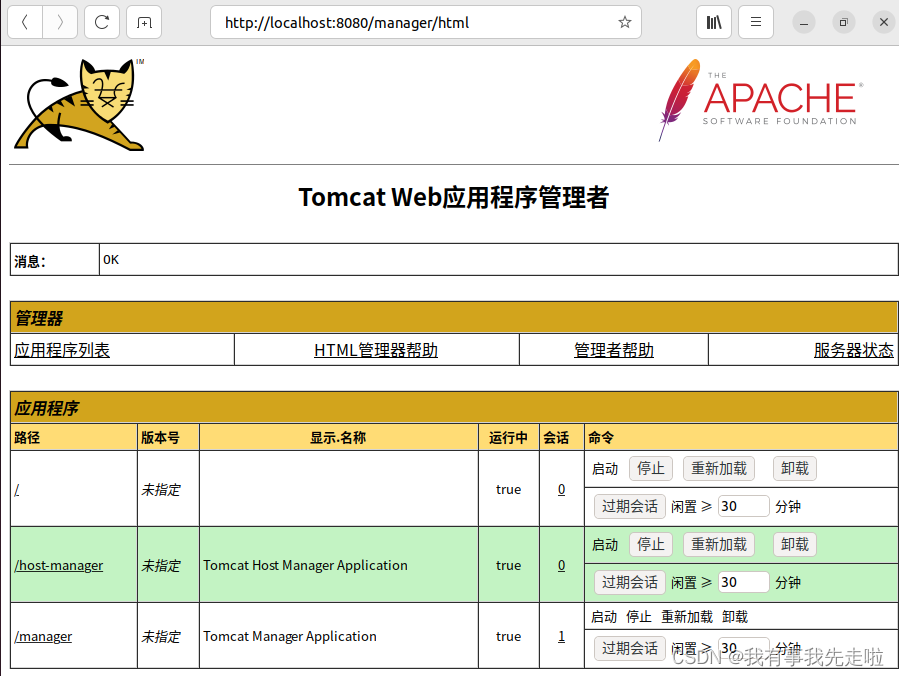899x676 pixels.
Task: Click Tomcat Host Manager Application name
Action: [x=305, y=565]
